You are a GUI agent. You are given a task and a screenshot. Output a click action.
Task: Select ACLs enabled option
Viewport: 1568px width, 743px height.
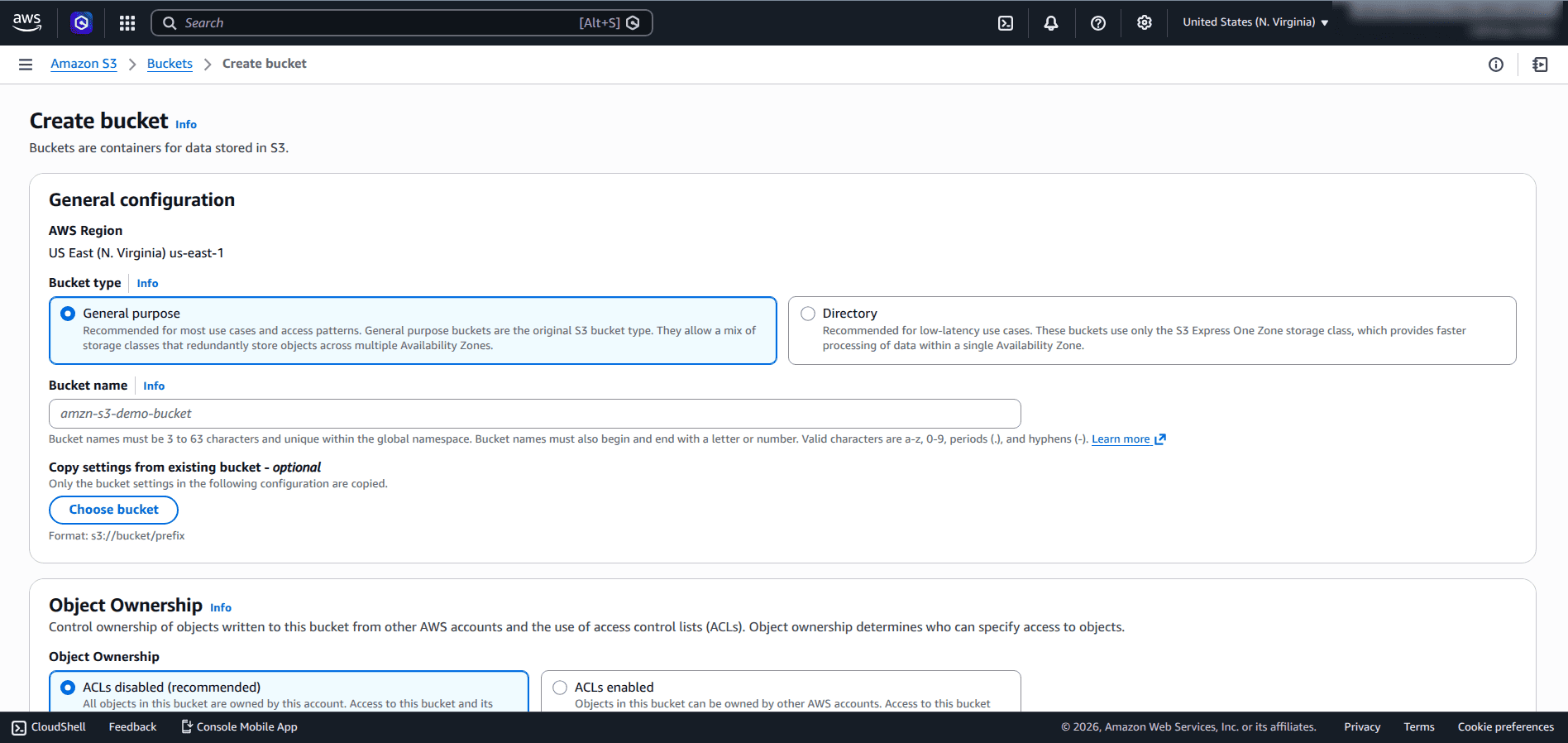tap(781, 692)
